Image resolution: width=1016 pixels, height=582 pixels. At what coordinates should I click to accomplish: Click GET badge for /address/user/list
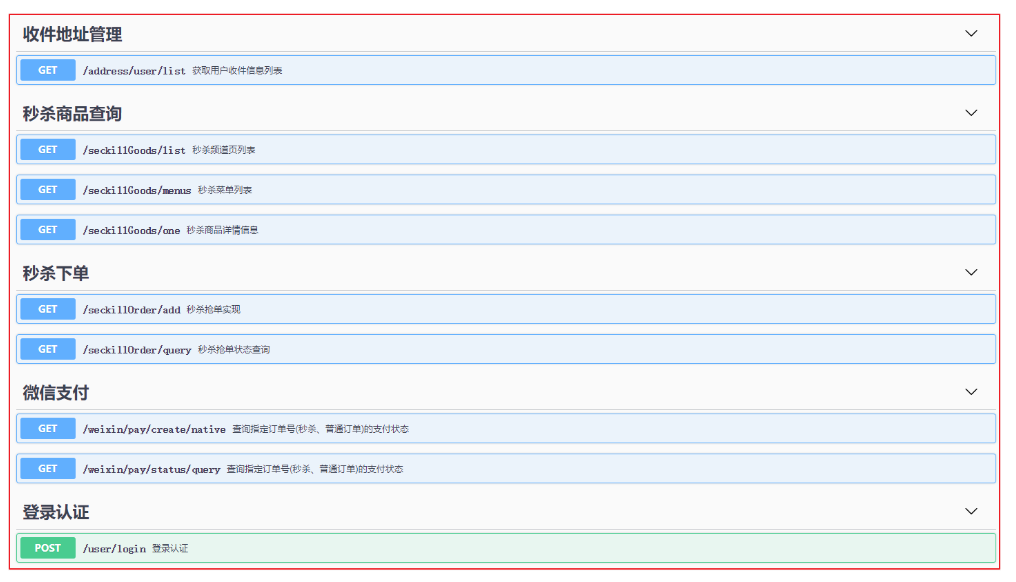[48, 70]
